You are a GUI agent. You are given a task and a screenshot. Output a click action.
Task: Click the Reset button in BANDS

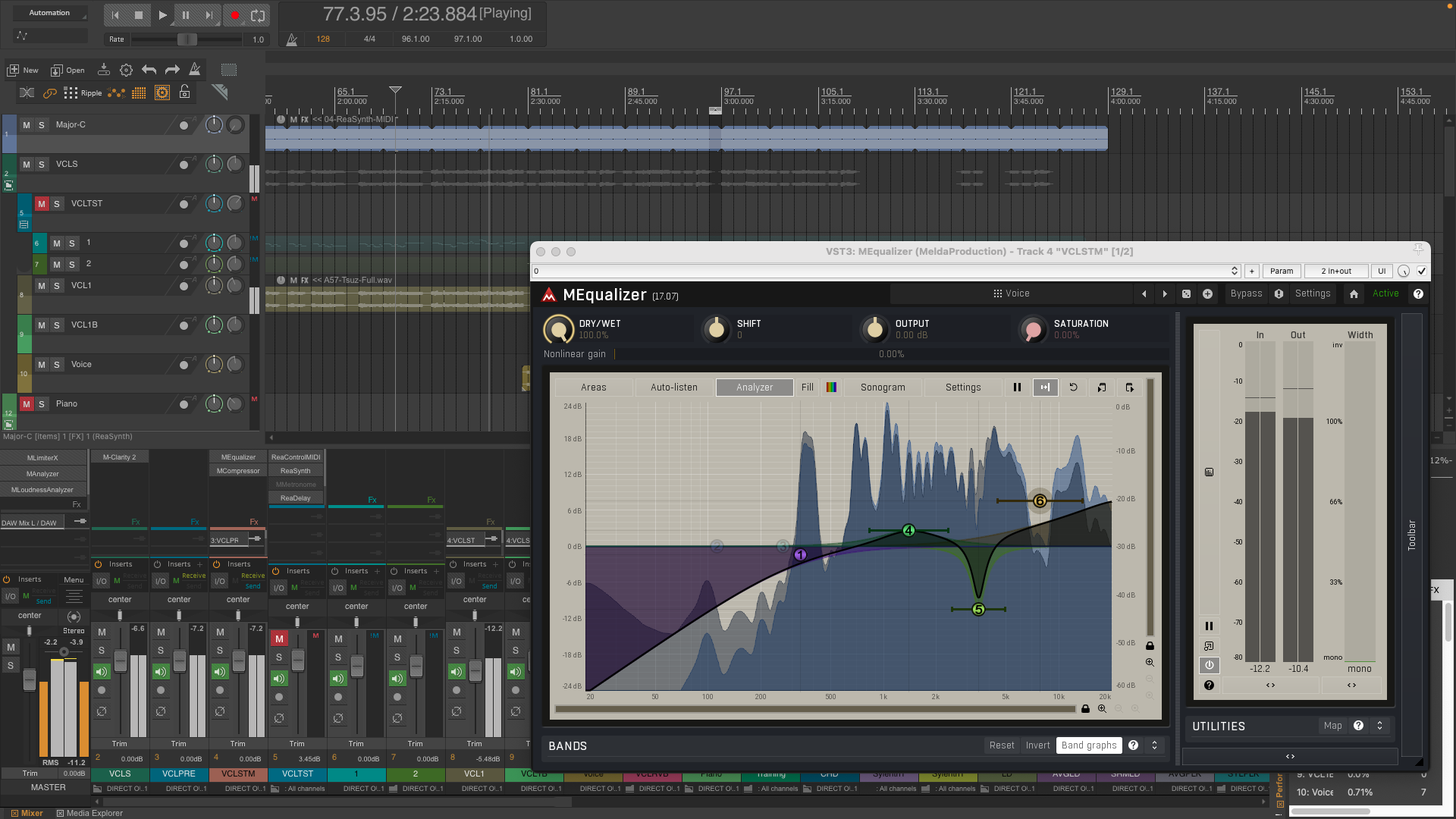tap(1001, 745)
